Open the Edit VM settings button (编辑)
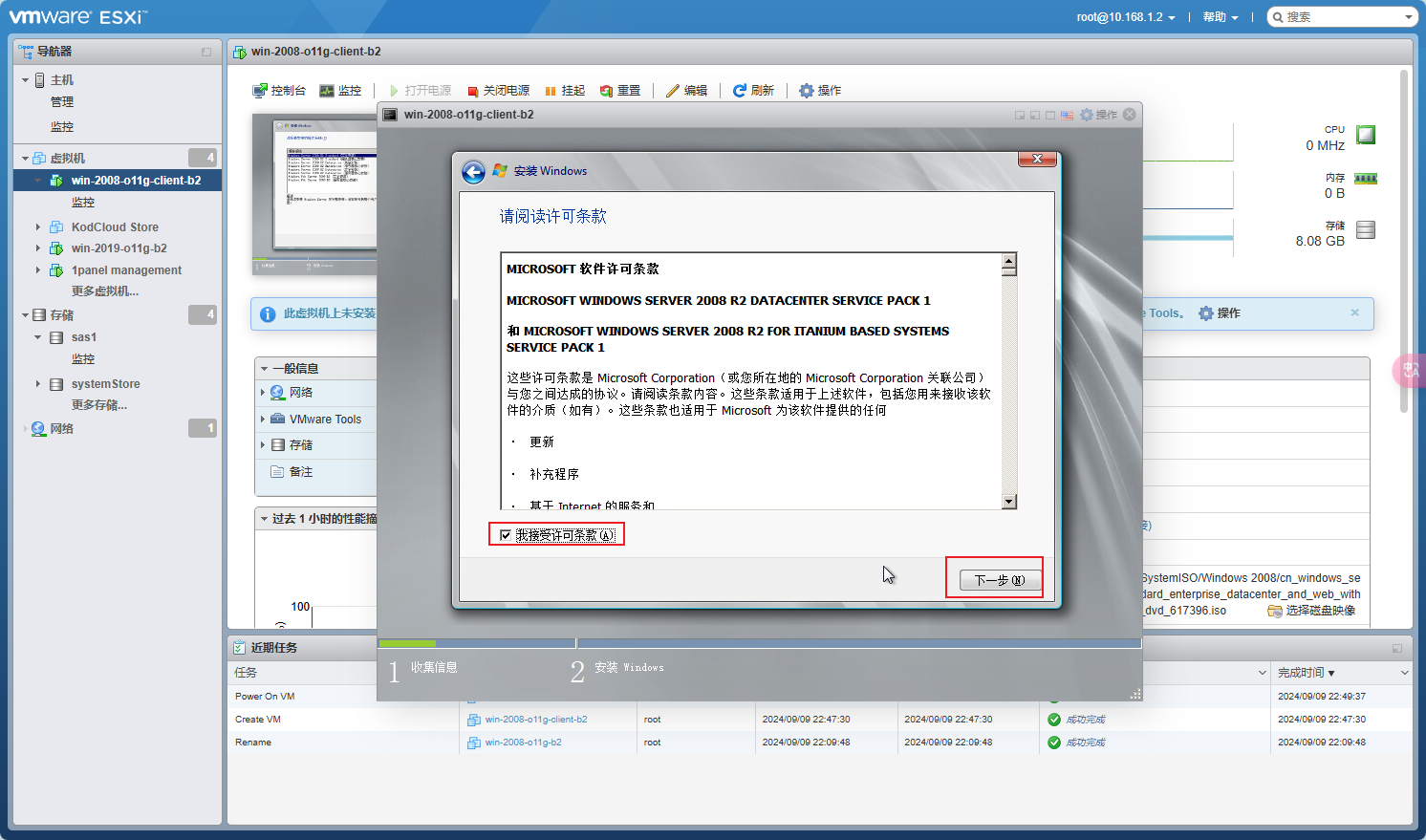Viewport: 1426px width, 840px height. coord(687,91)
